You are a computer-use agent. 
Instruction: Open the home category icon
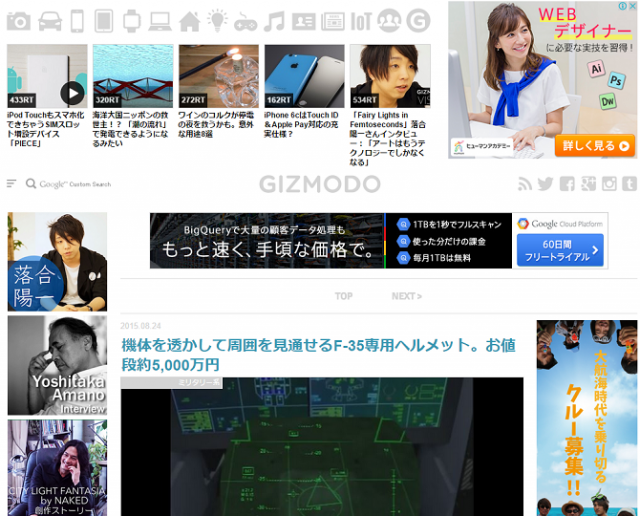point(189,21)
